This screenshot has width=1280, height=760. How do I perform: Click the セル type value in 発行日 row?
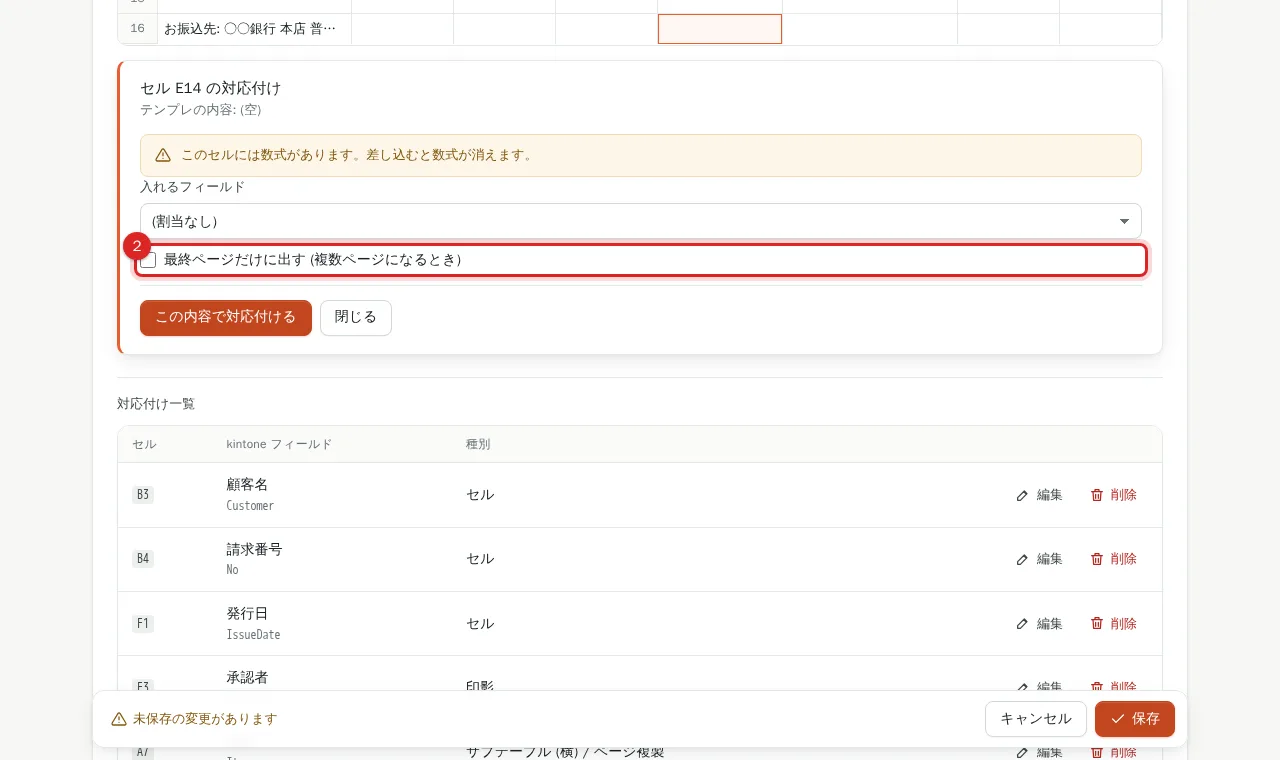(x=480, y=623)
